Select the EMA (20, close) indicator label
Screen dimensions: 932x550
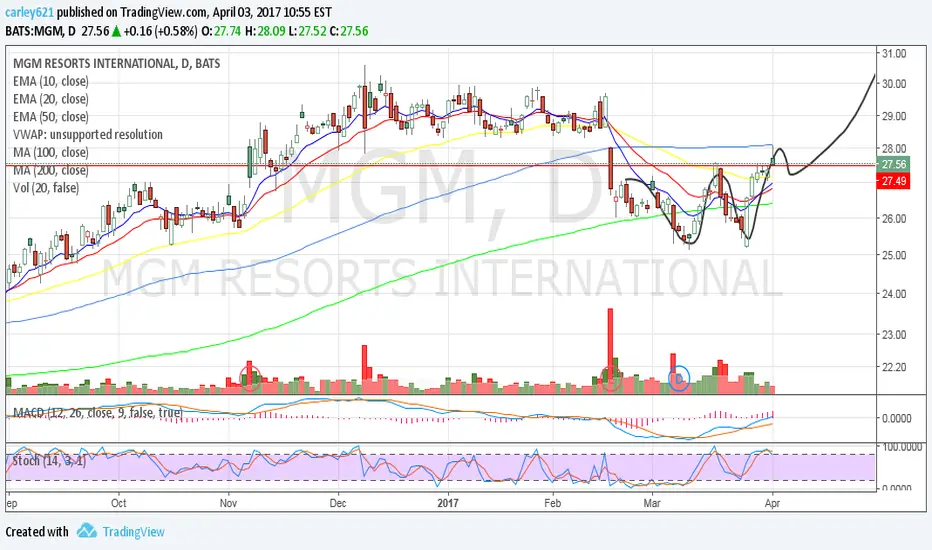[51, 99]
